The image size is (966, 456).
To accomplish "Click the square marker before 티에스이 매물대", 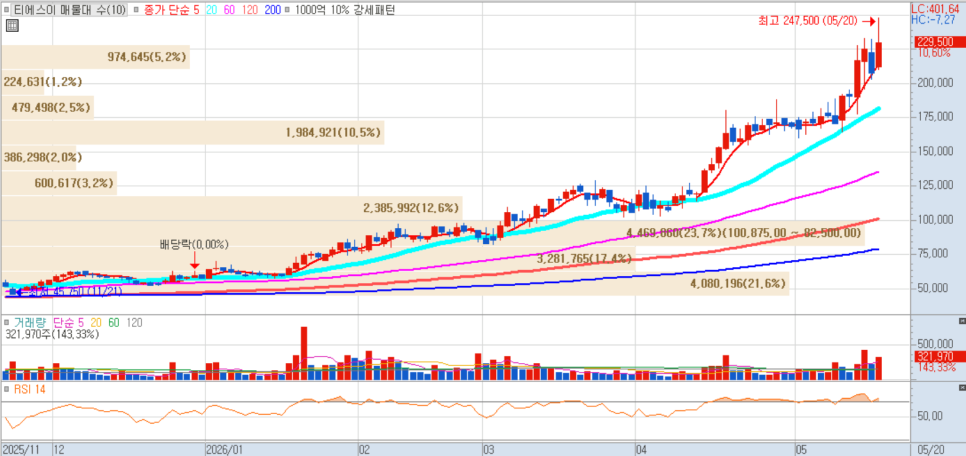I will pyautogui.click(x=7, y=9).
